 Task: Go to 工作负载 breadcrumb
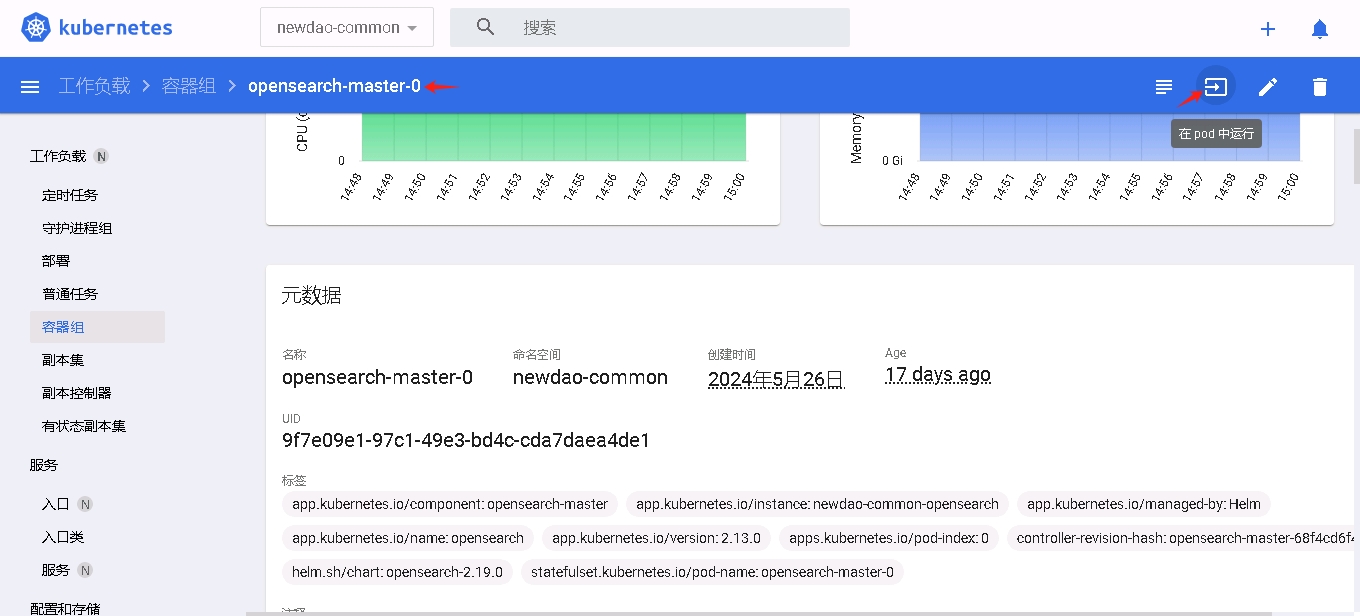click(94, 86)
